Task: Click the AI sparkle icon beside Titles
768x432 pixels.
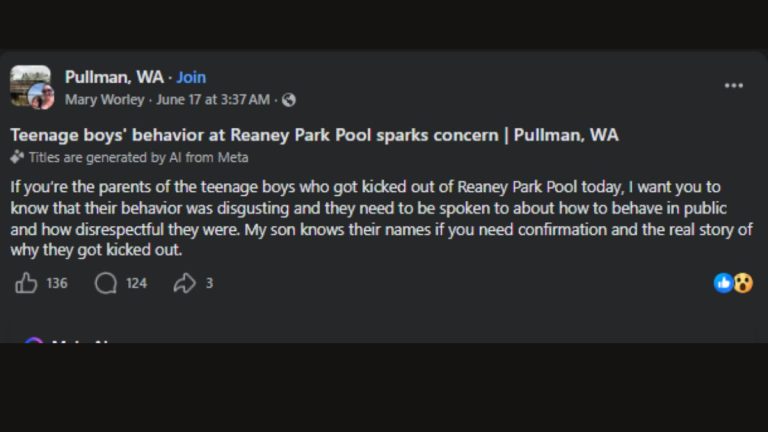Action: tap(17, 157)
